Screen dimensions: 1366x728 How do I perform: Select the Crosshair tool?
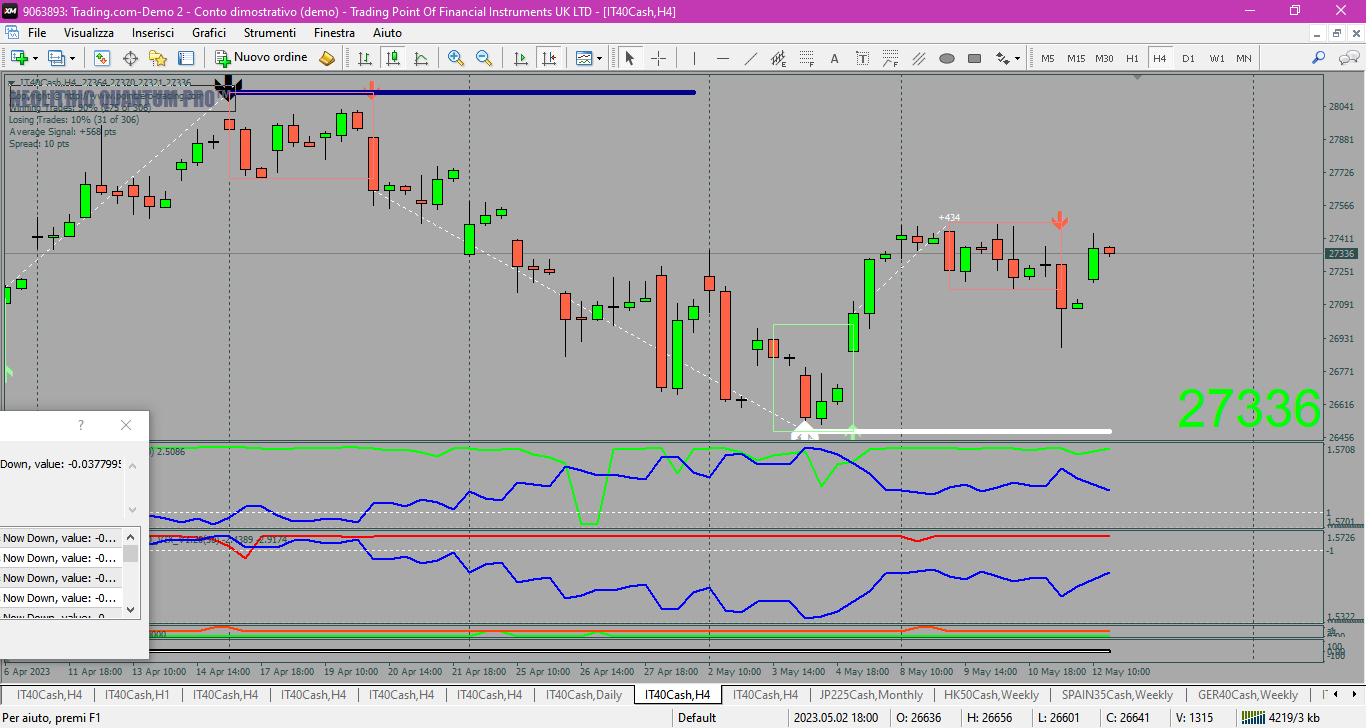click(658, 58)
